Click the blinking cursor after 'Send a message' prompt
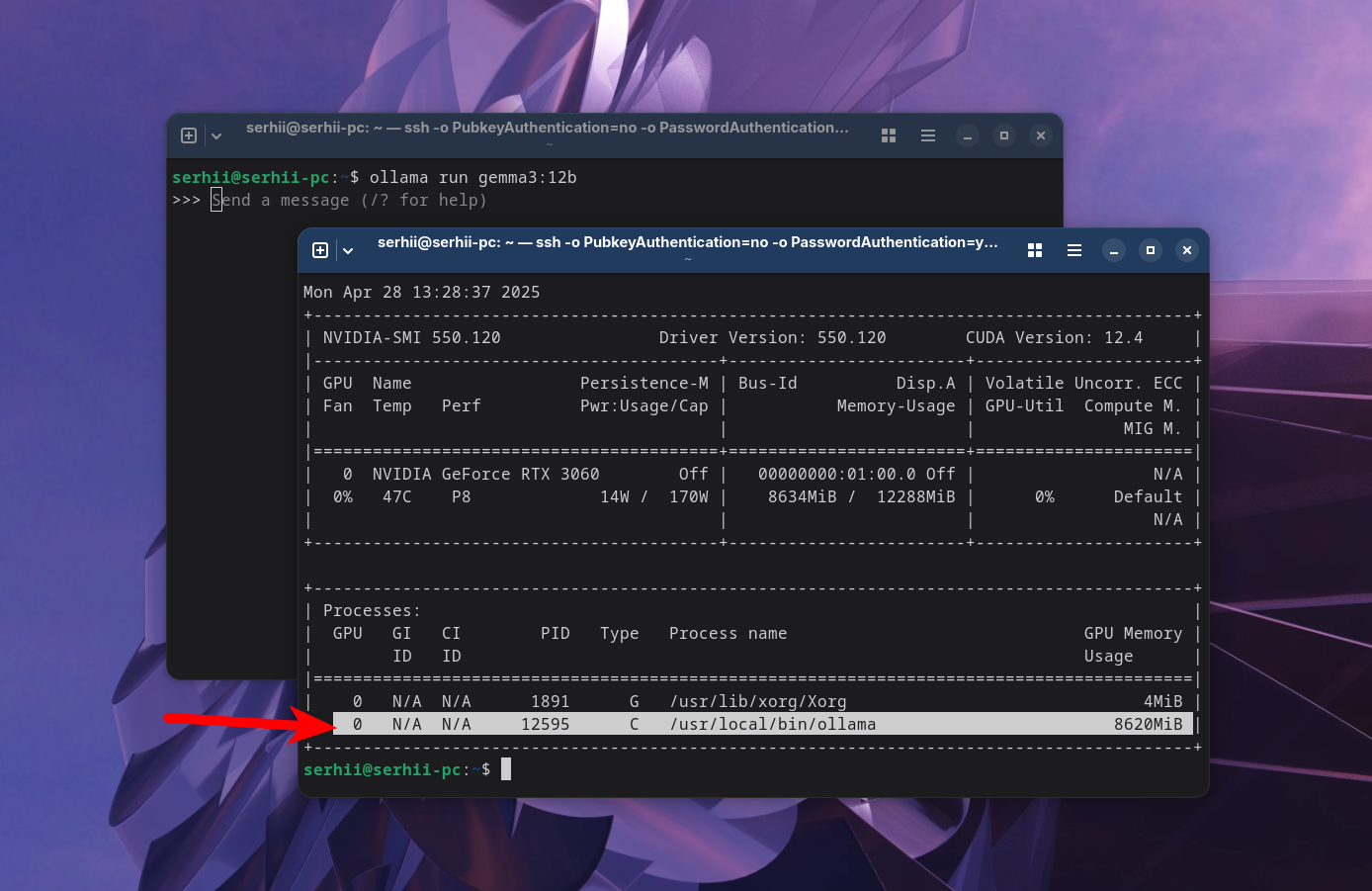The image size is (1372, 891). (x=215, y=200)
